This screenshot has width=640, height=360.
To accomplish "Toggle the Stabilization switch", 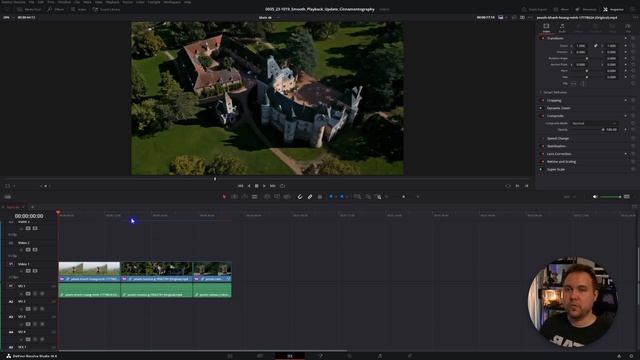I will point(542,146).
